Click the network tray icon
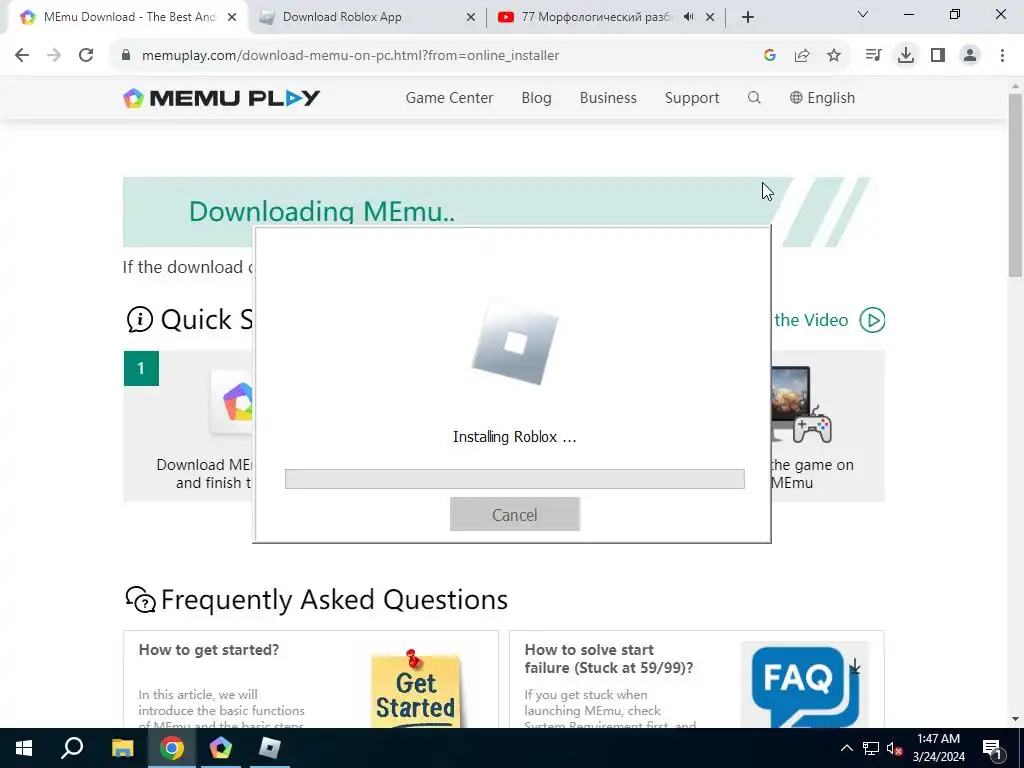 871,748
